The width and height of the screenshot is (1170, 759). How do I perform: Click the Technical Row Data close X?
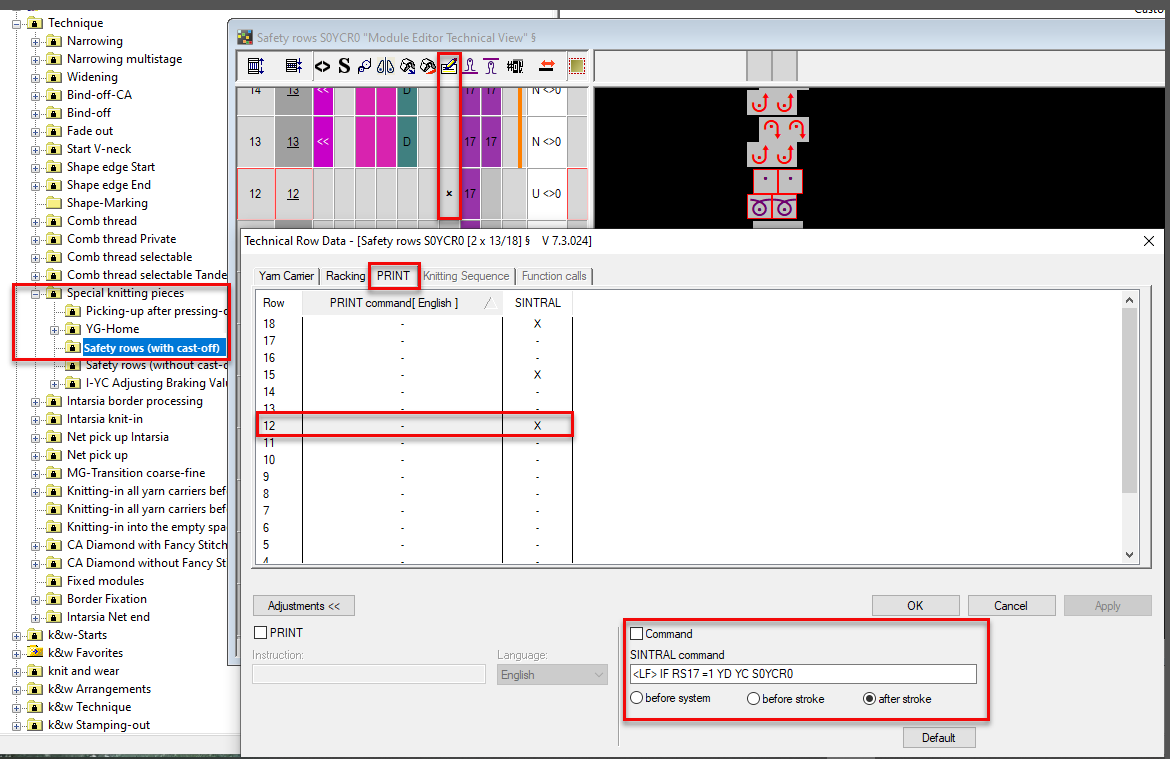click(x=1147, y=241)
